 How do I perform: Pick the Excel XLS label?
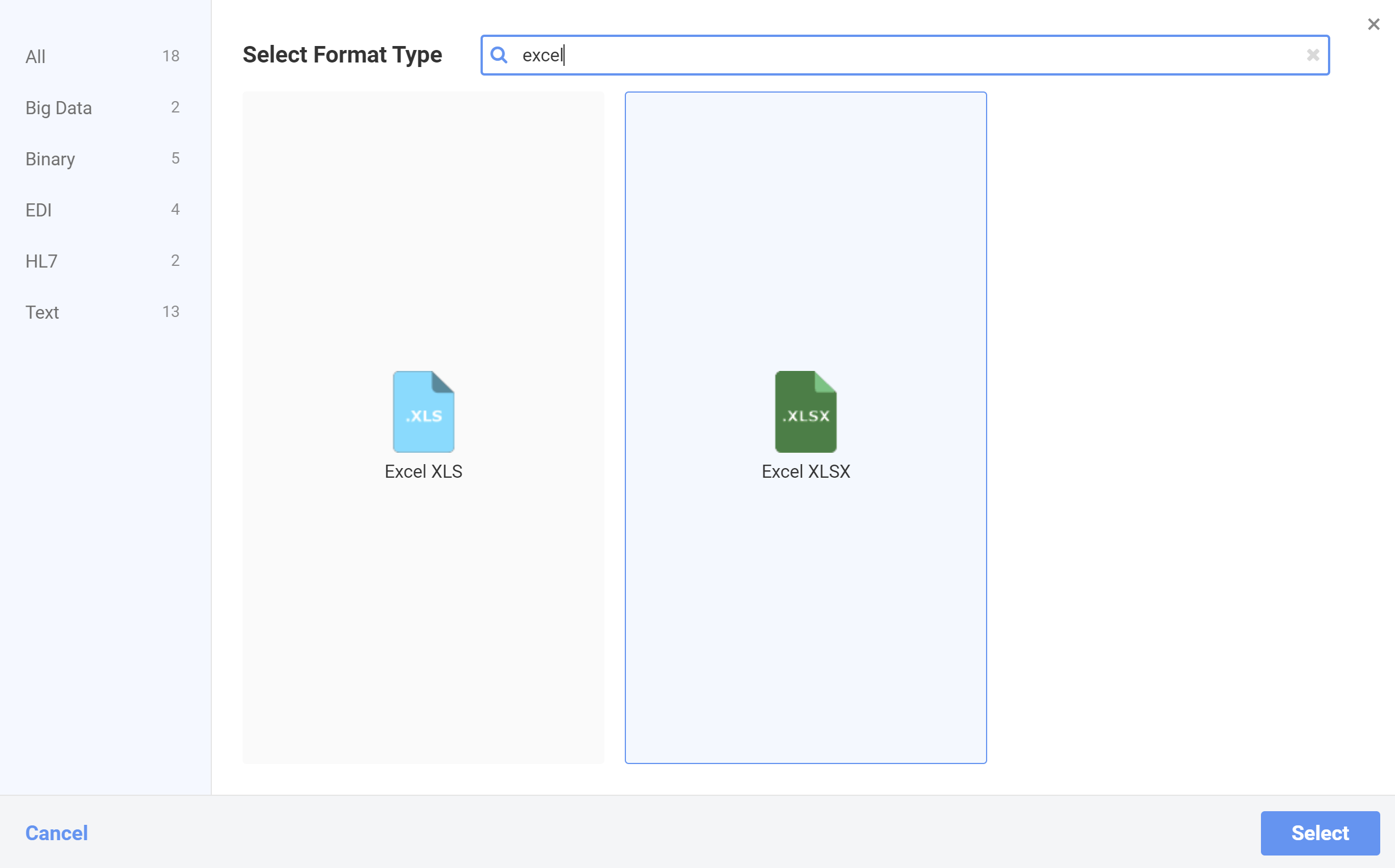[424, 471]
